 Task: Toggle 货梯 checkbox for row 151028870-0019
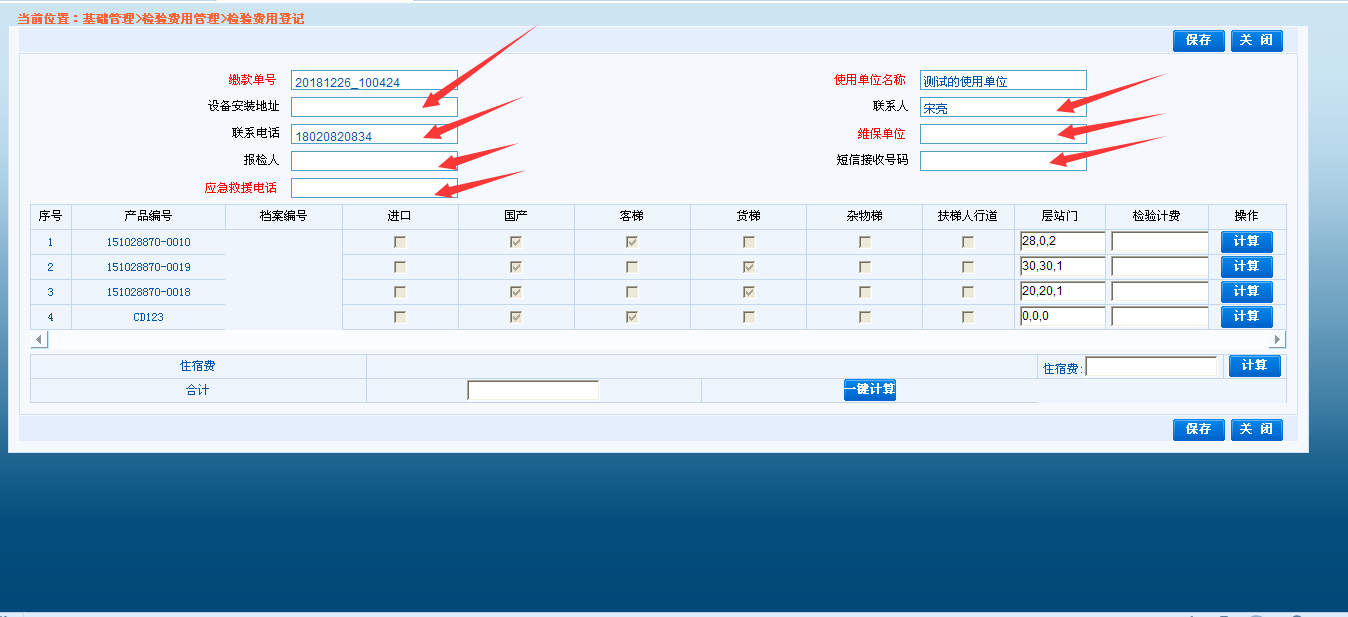(748, 267)
